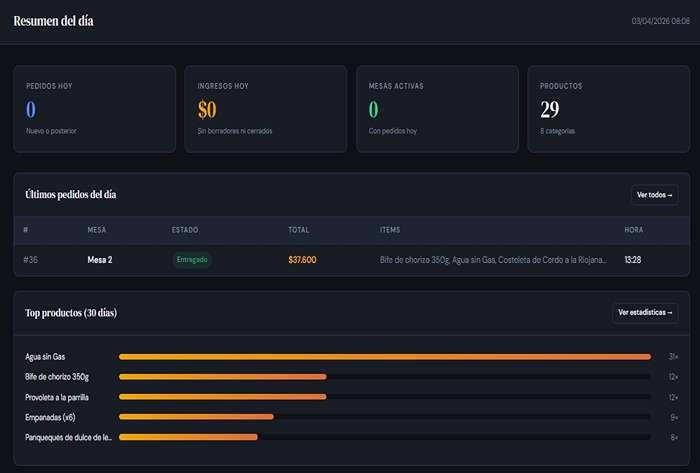Click the green "Entregado" status badge
The image size is (700, 473).
192,260
